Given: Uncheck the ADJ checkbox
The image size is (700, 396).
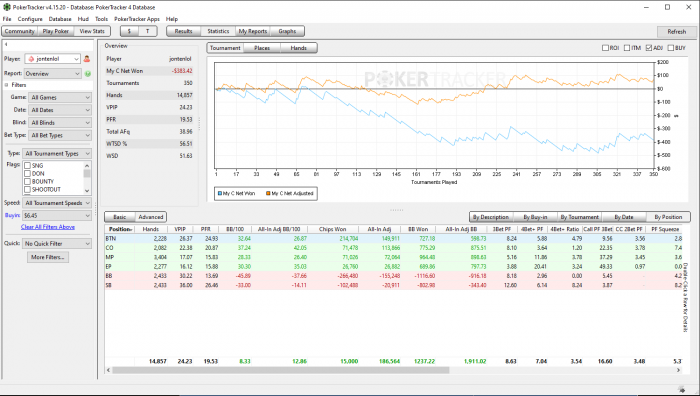Looking at the screenshot, I should click(x=649, y=48).
